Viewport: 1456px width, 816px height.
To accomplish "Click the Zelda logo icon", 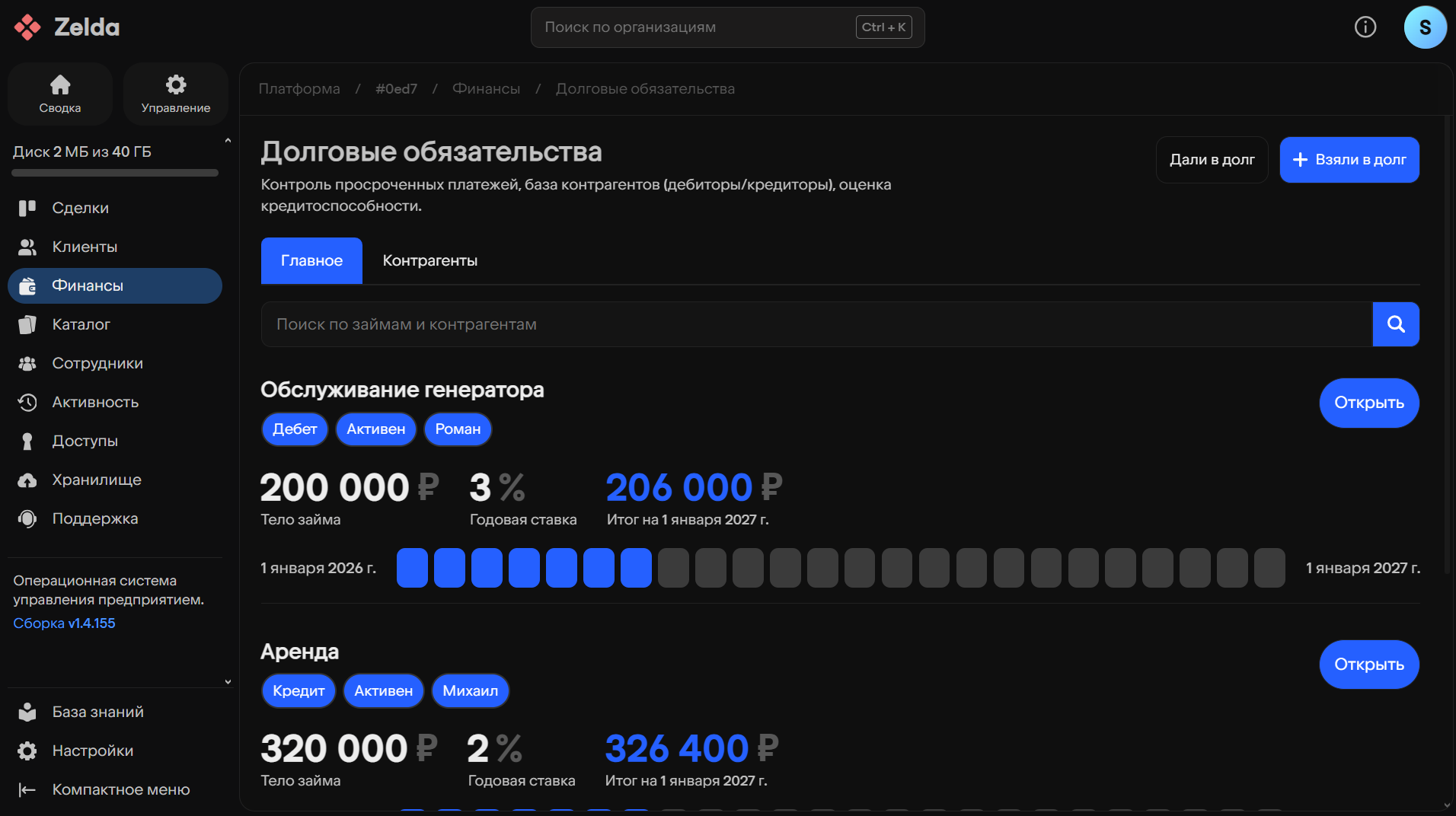I will tap(27, 27).
